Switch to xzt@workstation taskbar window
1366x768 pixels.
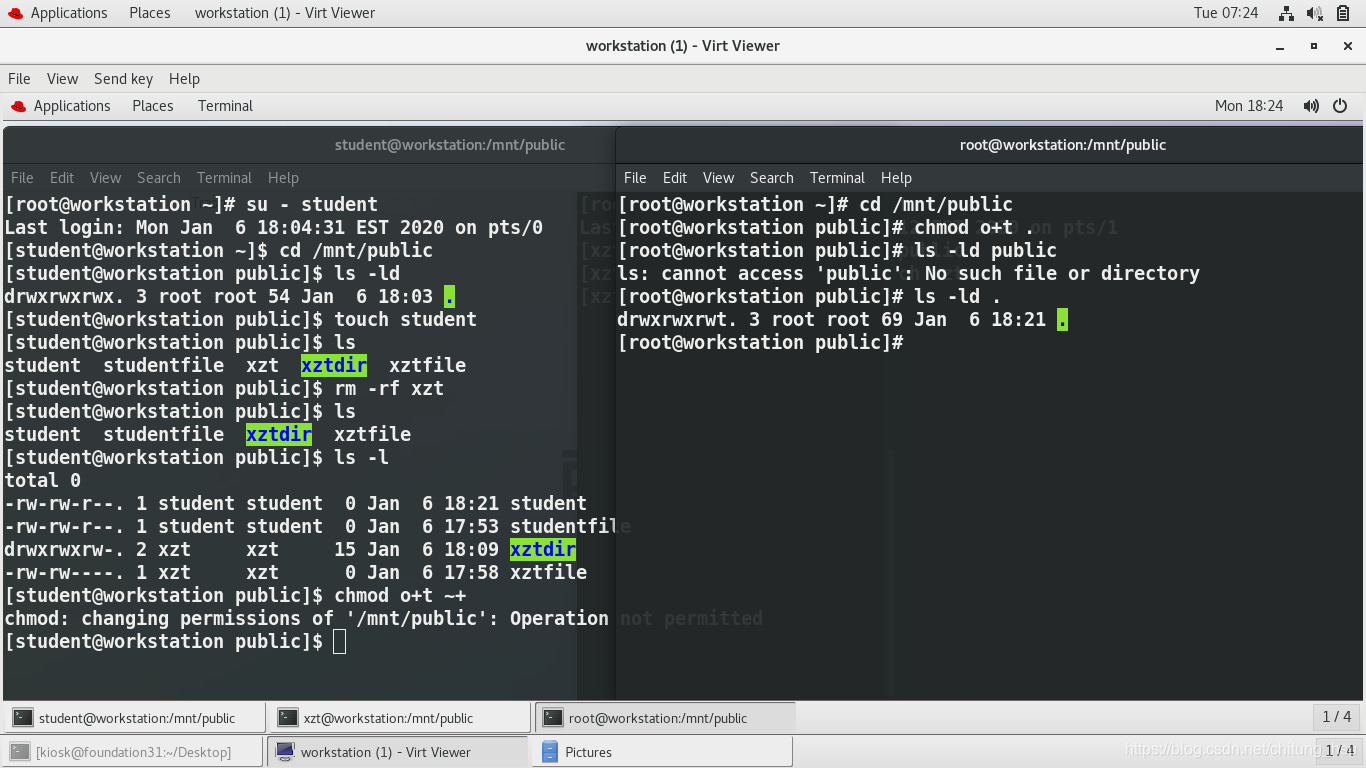[x=400, y=718]
